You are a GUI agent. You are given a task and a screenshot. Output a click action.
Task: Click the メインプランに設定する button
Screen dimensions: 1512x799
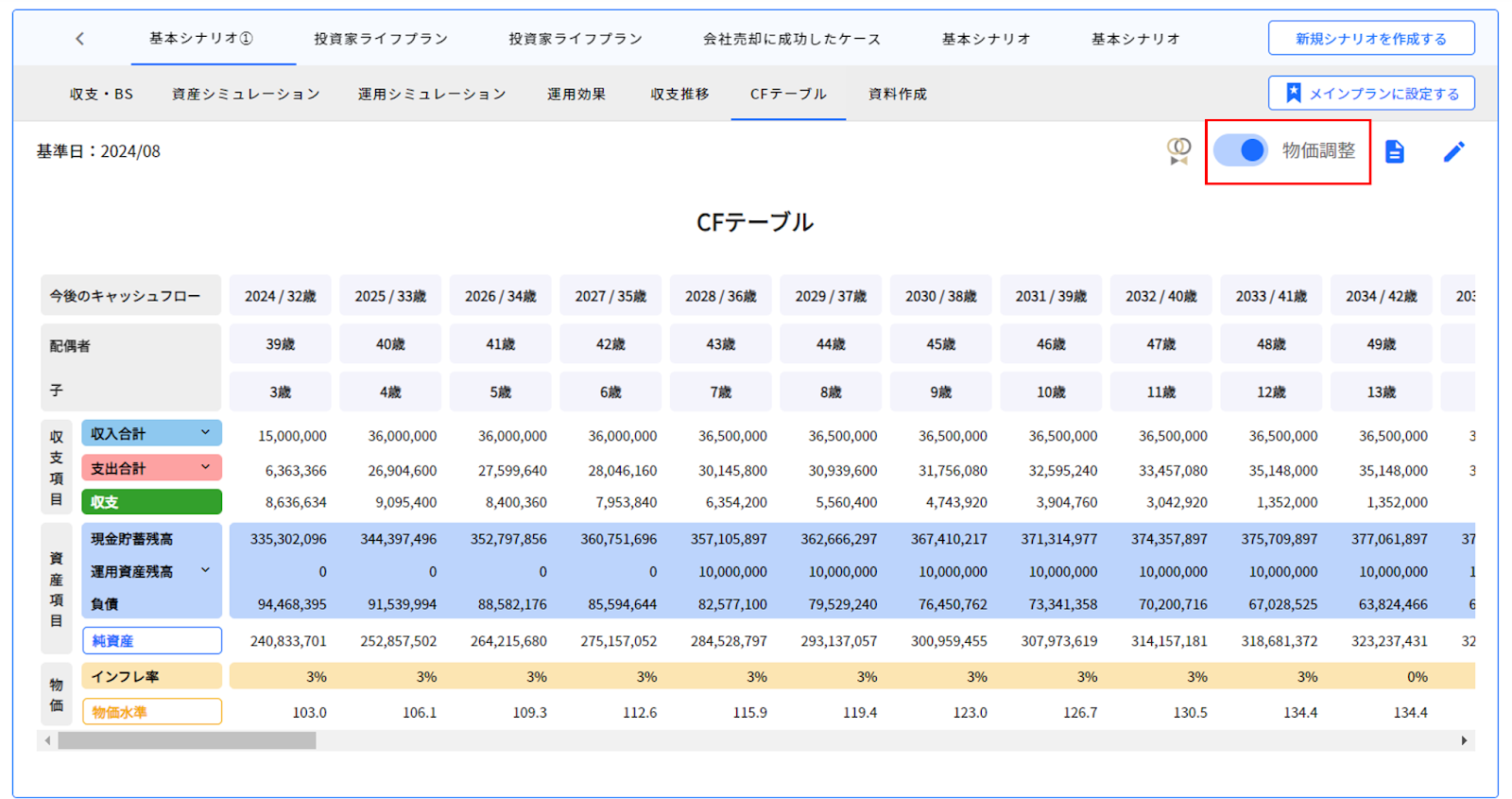point(1371,94)
